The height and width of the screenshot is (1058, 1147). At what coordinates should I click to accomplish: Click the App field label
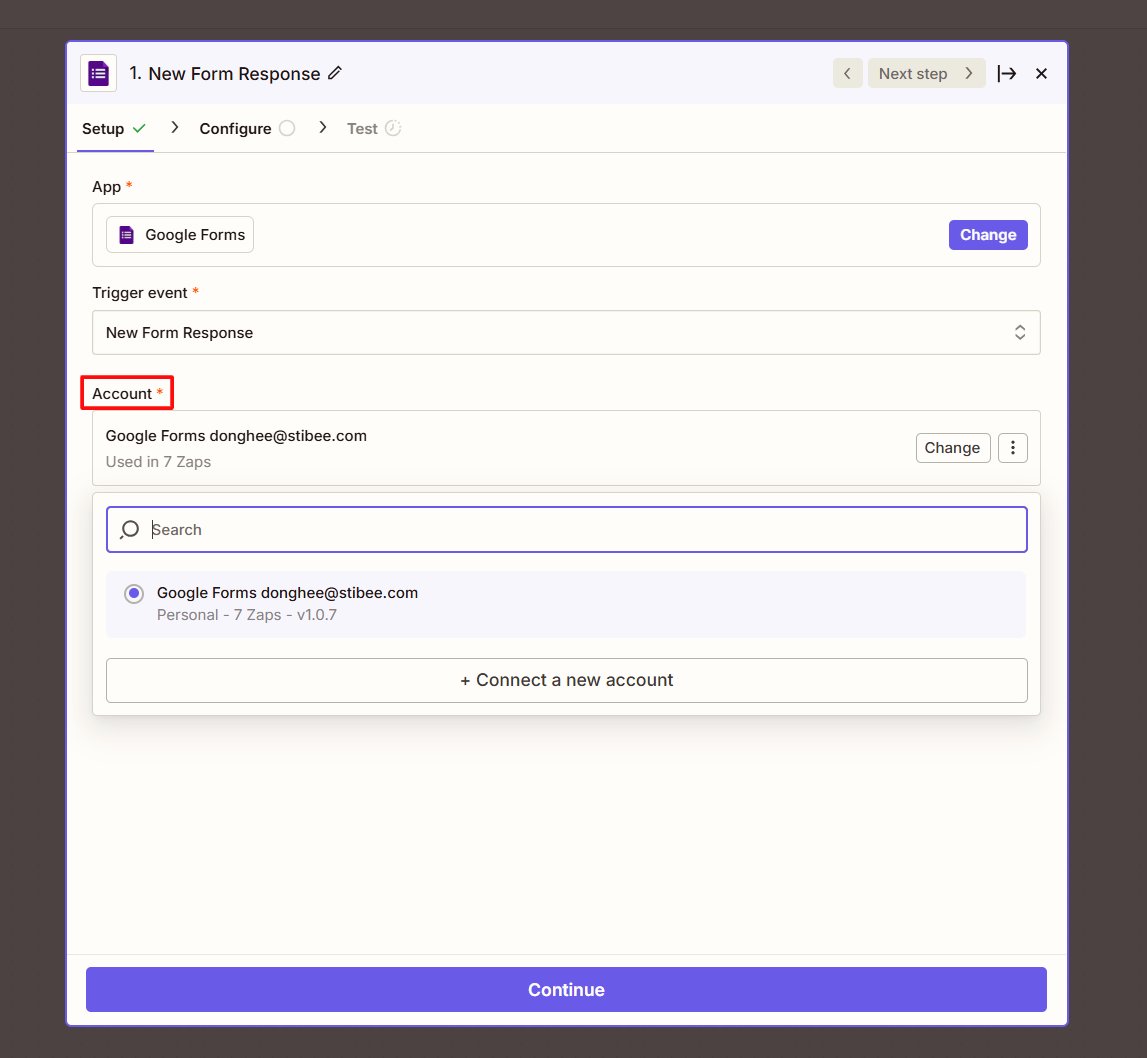coord(106,187)
